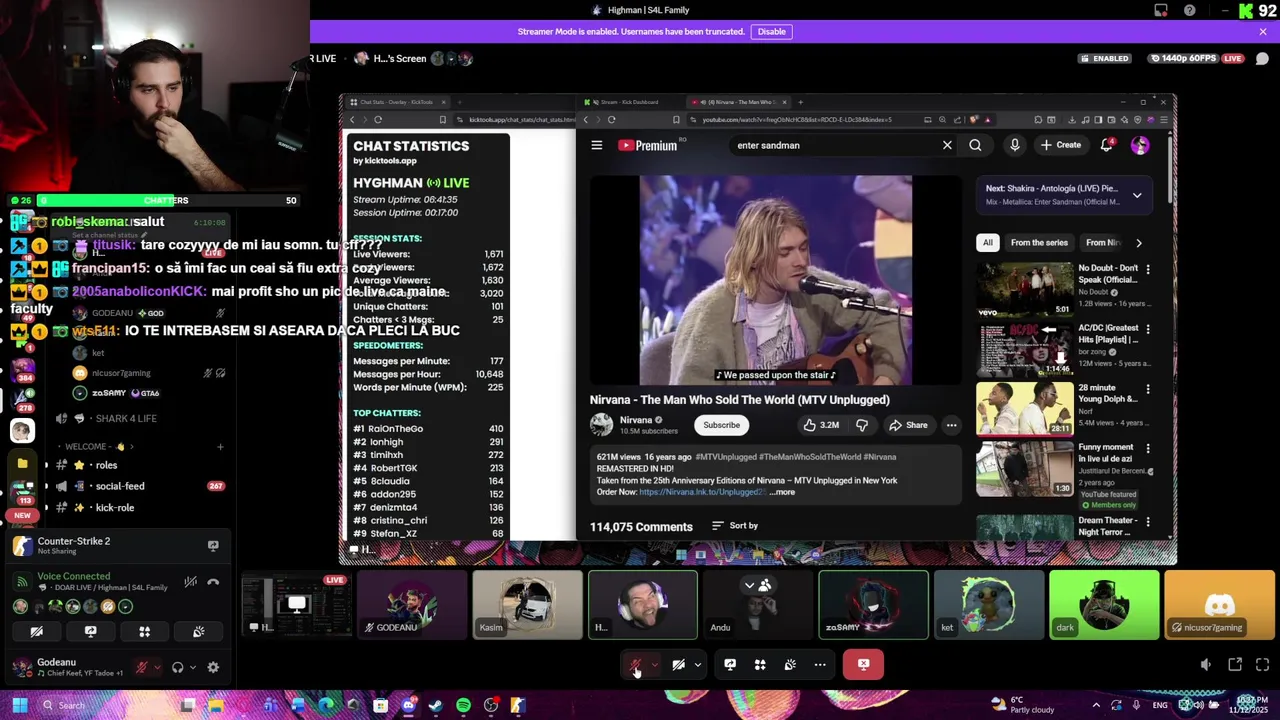Click the call volume speaker icon
The height and width of the screenshot is (720, 1280).
point(1206,664)
